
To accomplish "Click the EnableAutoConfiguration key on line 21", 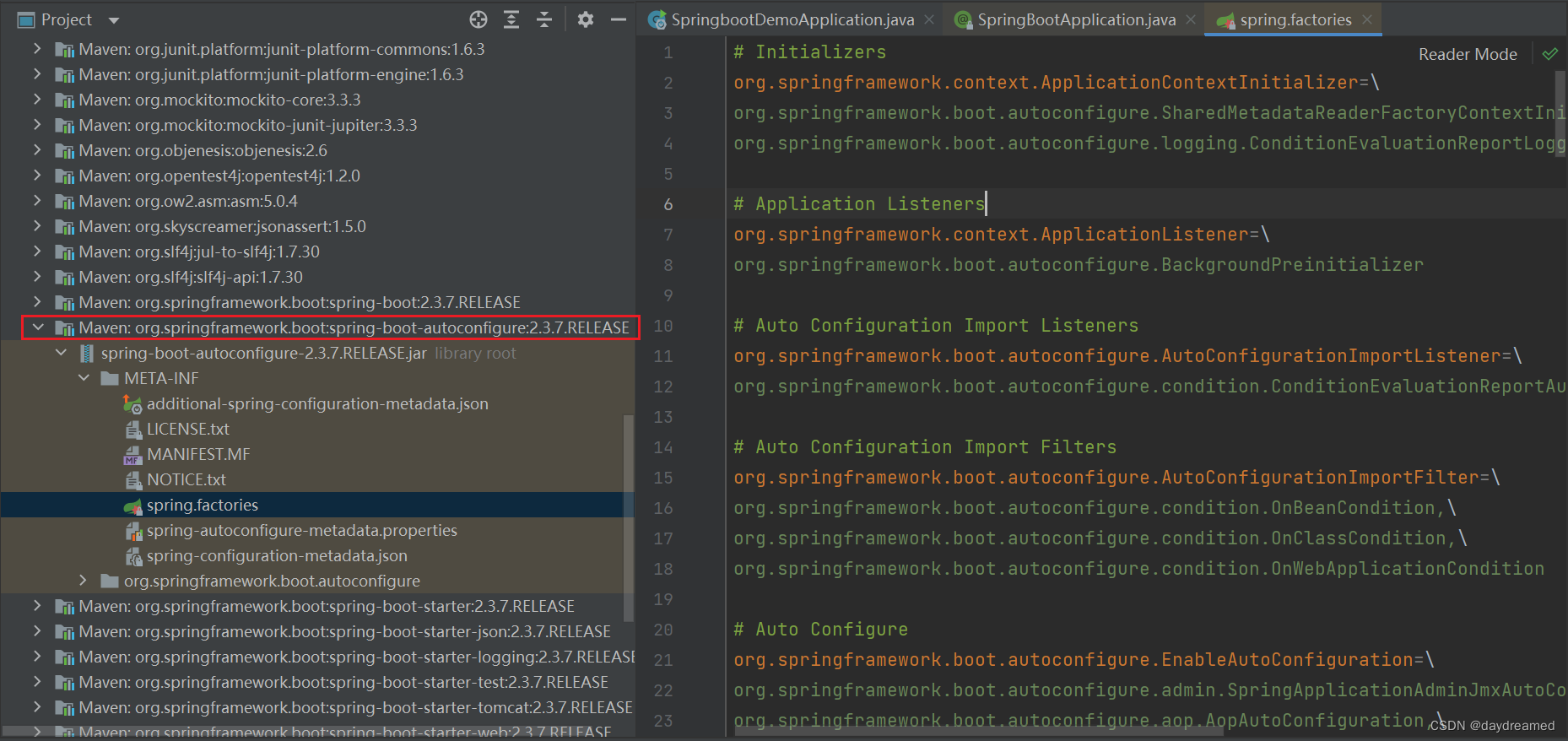I will pos(1073,660).
